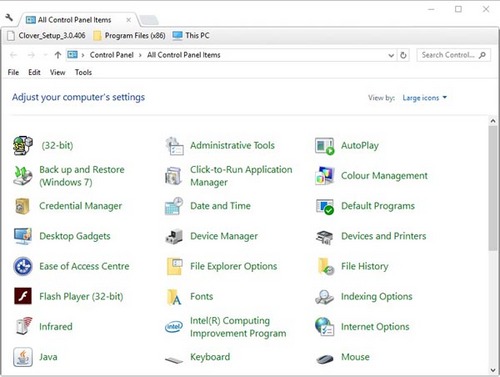Open the Internet Options globe icon
This screenshot has width=500, height=377.
pyautogui.click(x=324, y=326)
